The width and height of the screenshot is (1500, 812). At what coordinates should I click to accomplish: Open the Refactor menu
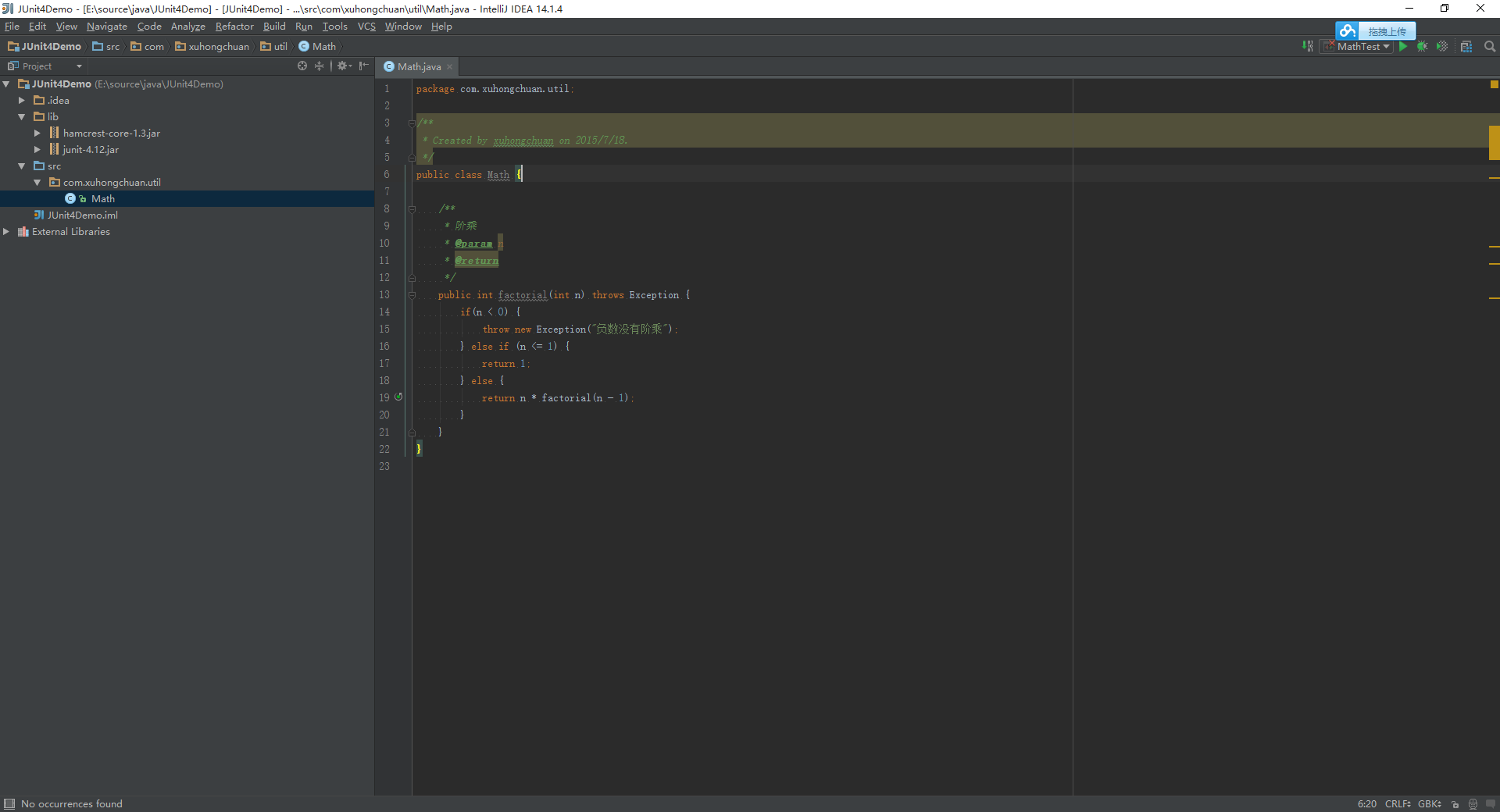pos(234,27)
